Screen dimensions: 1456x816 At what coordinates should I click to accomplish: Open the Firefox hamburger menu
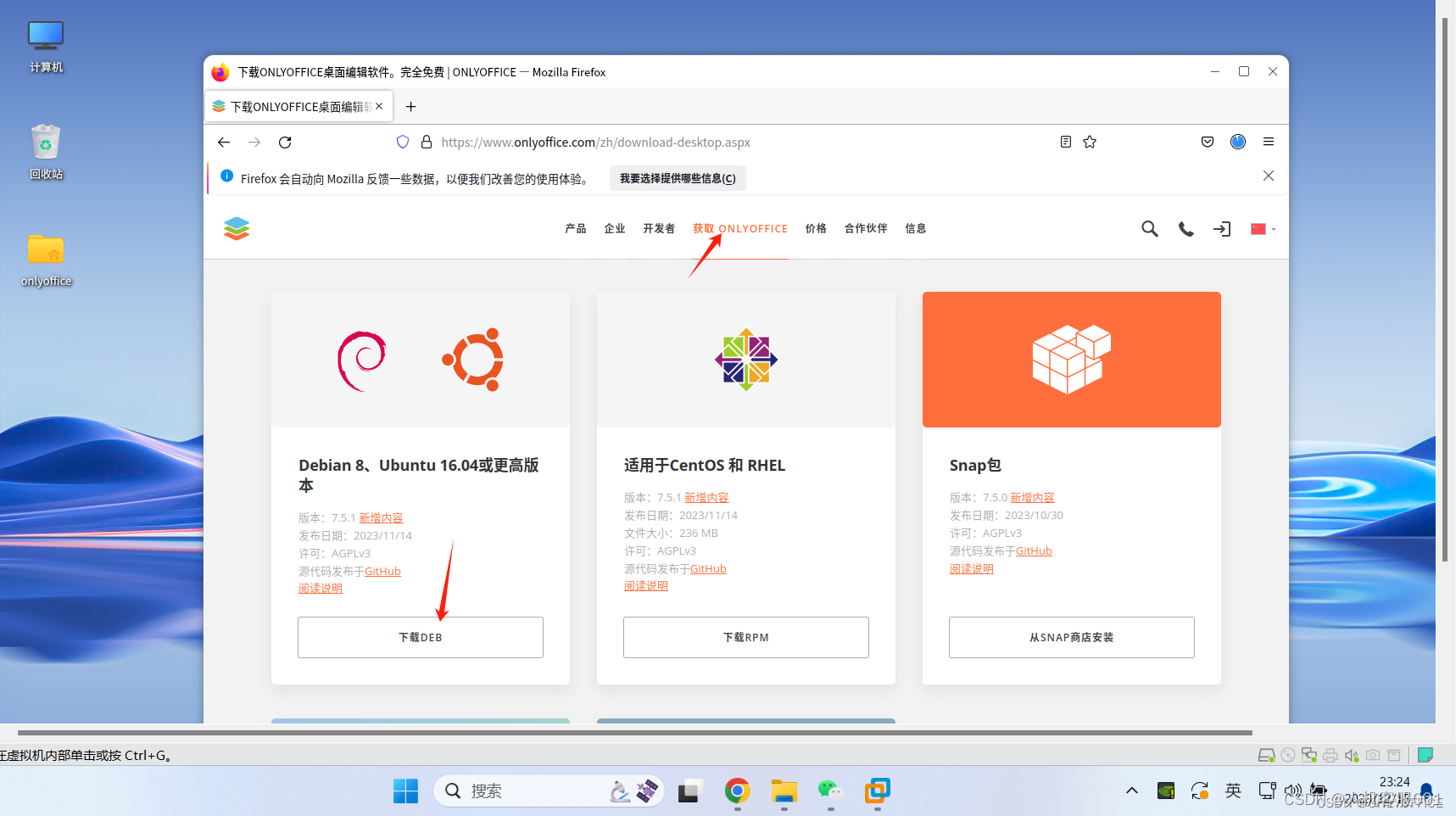[1269, 142]
